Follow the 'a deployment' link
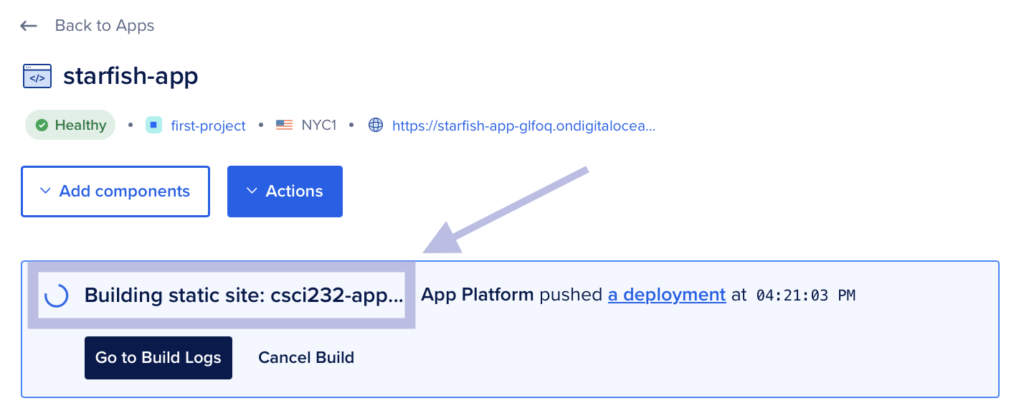The width and height of the screenshot is (1024, 416). (x=666, y=295)
